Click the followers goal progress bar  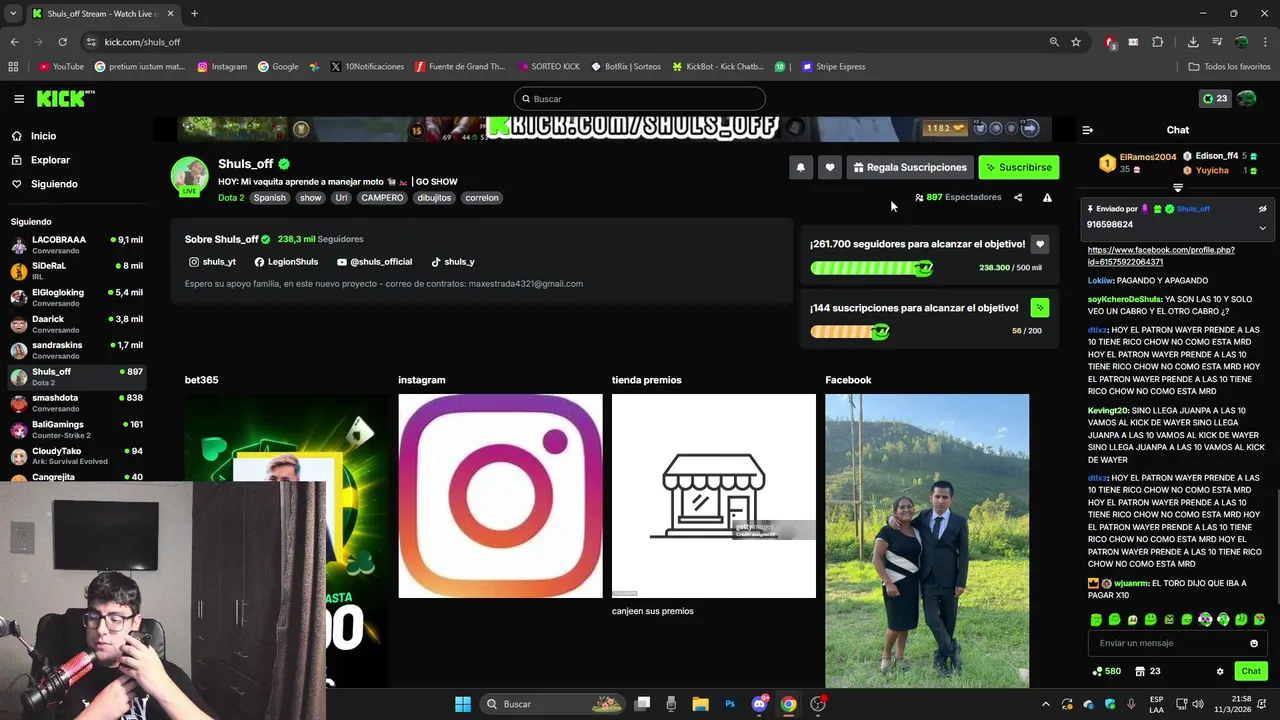(x=871, y=268)
